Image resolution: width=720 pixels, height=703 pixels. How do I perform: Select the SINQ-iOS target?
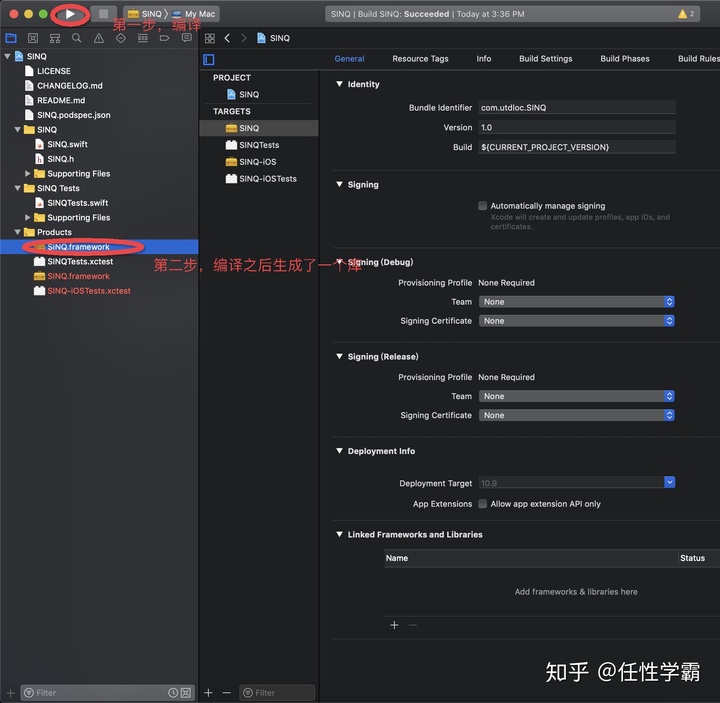259,162
